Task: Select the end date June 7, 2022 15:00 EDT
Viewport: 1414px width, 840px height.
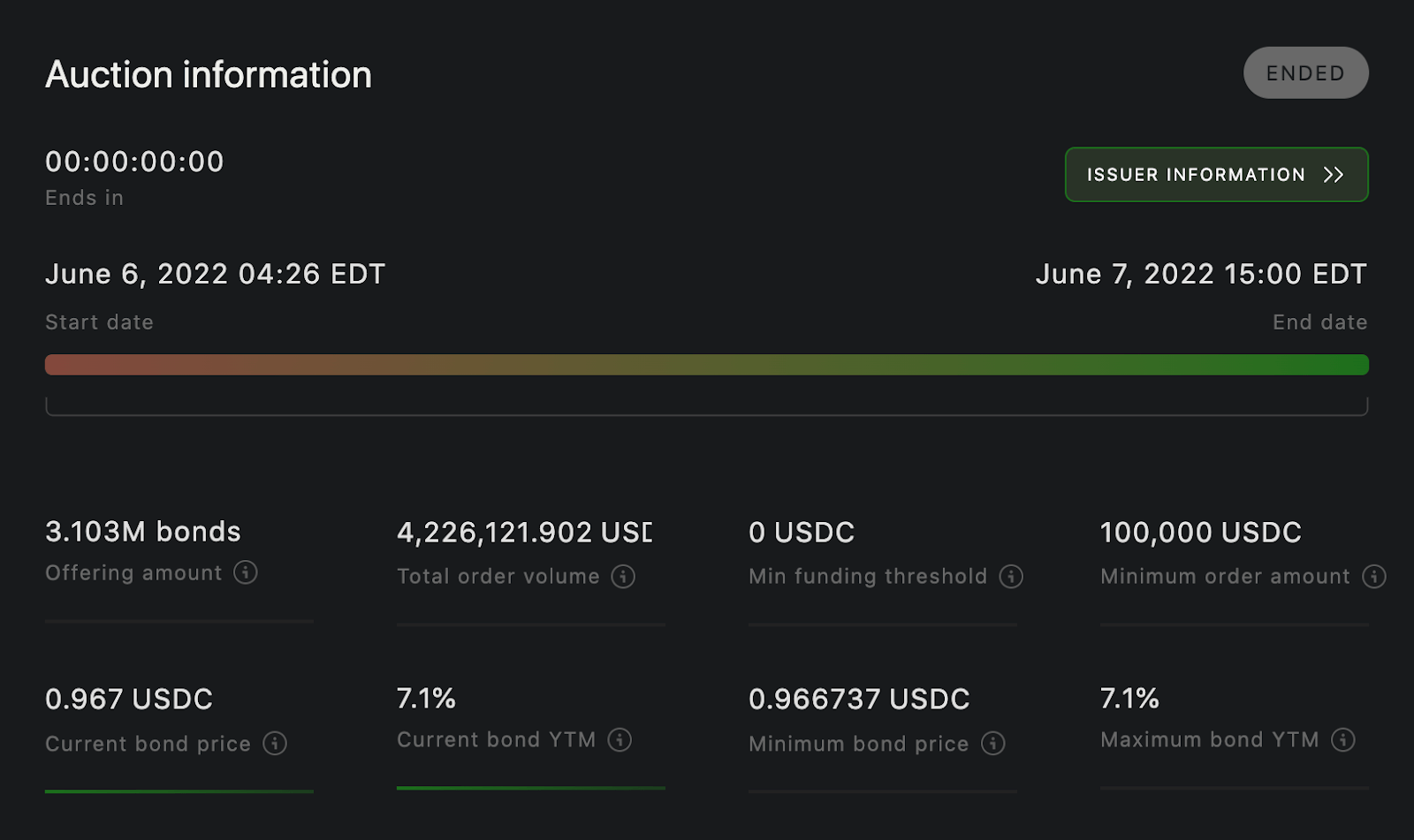Action: click(x=1201, y=274)
